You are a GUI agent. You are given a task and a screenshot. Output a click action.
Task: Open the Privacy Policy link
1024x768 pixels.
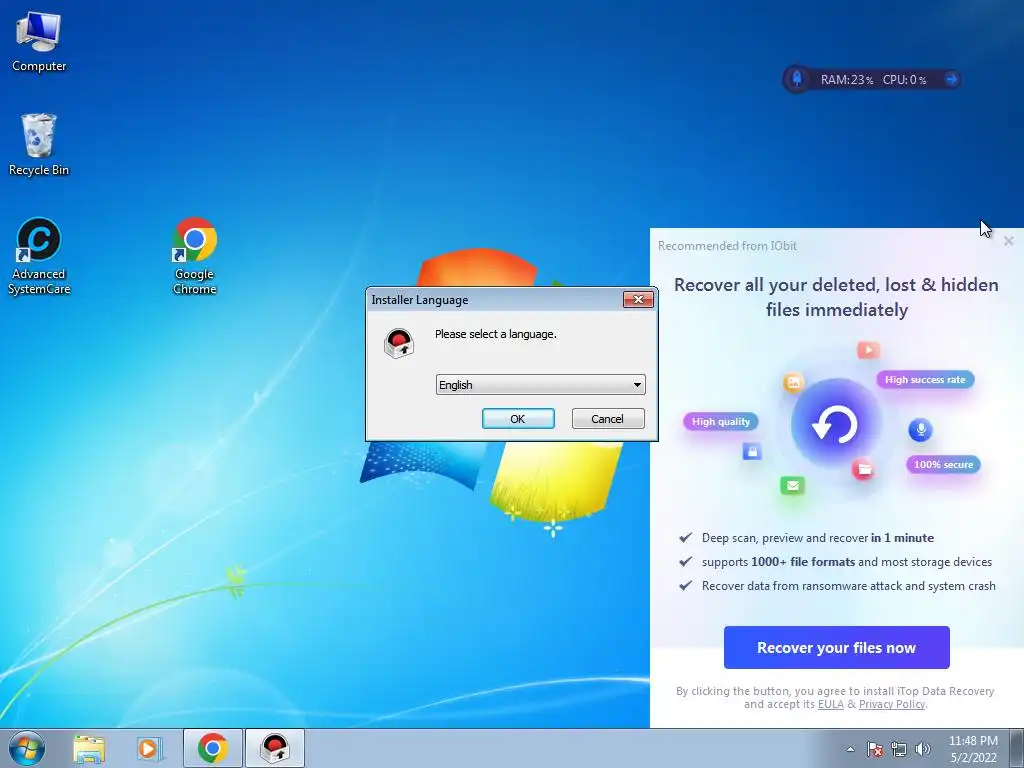pyautogui.click(x=891, y=704)
